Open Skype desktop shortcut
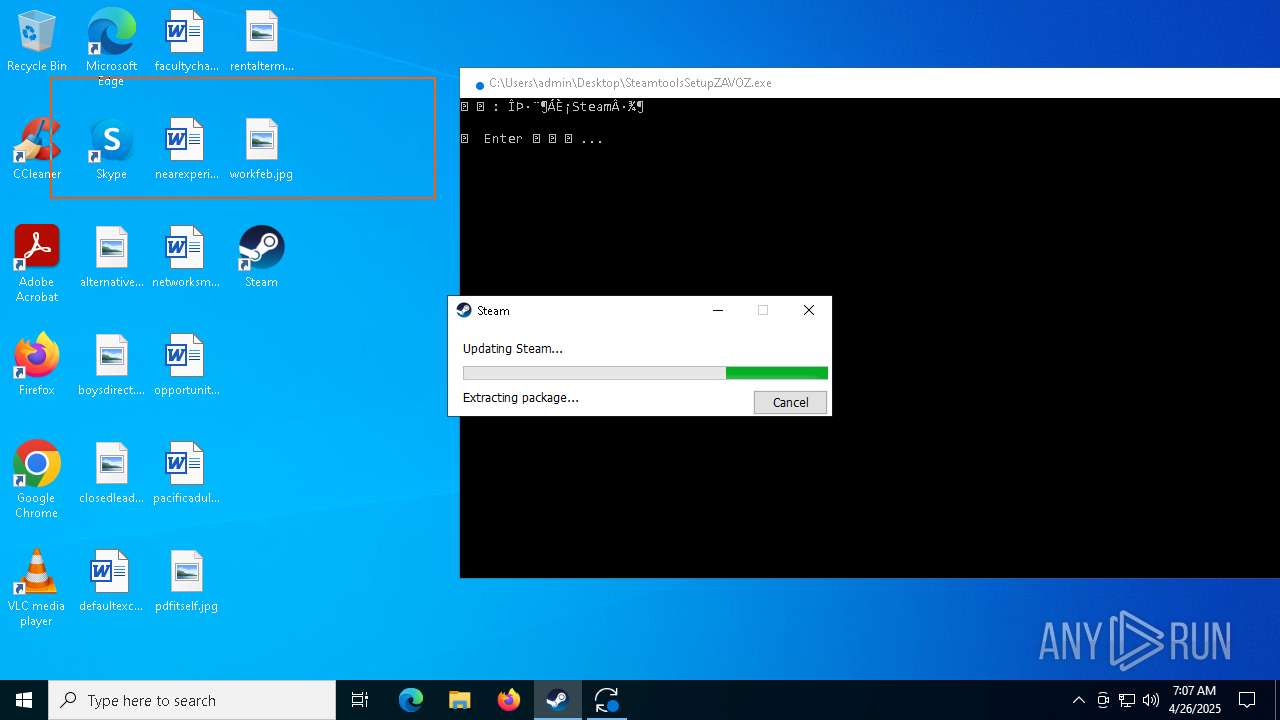 pyautogui.click(x=111, y=149)
